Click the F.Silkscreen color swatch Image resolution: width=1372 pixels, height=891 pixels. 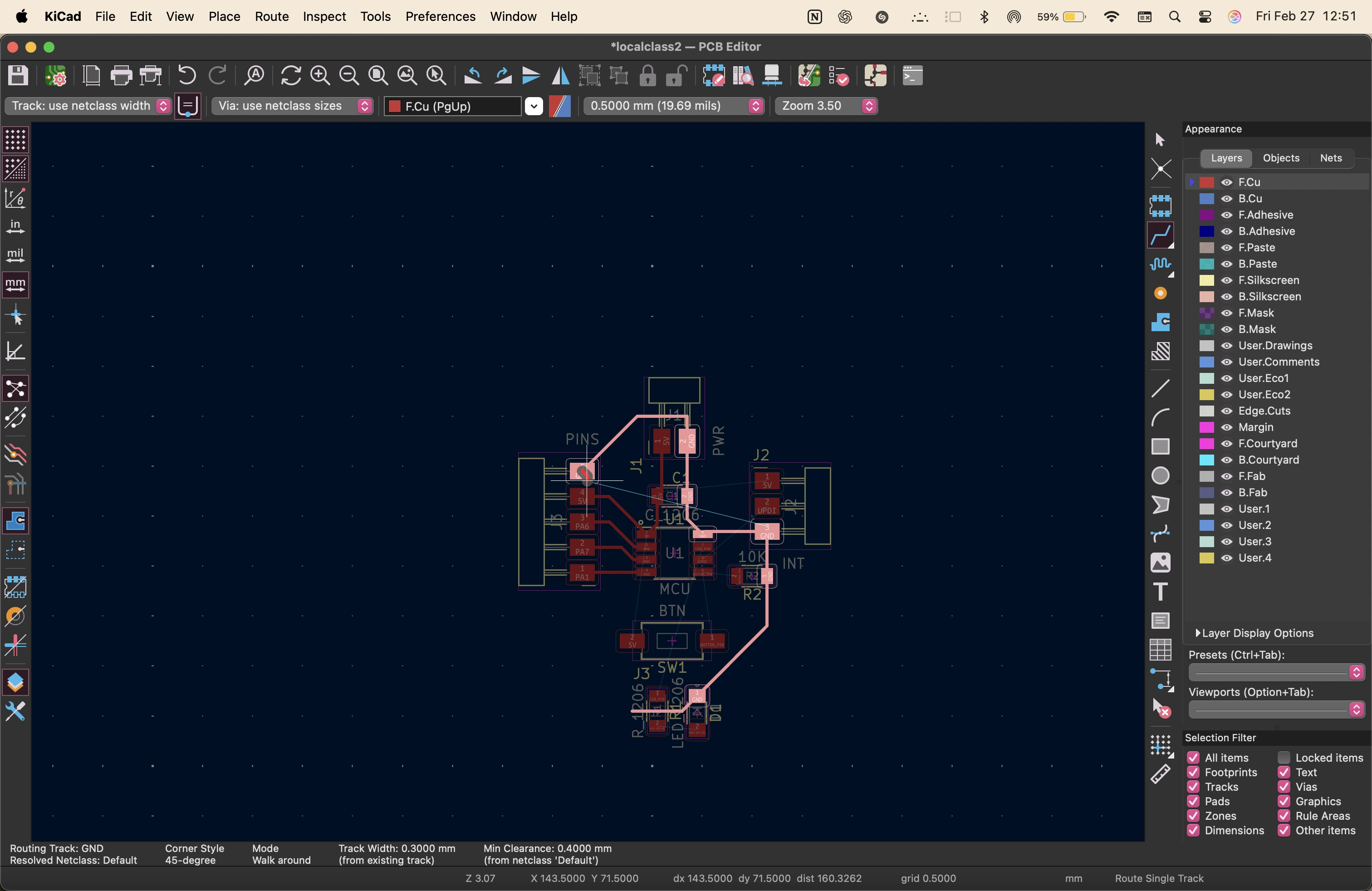click(x=1206, y=280)
